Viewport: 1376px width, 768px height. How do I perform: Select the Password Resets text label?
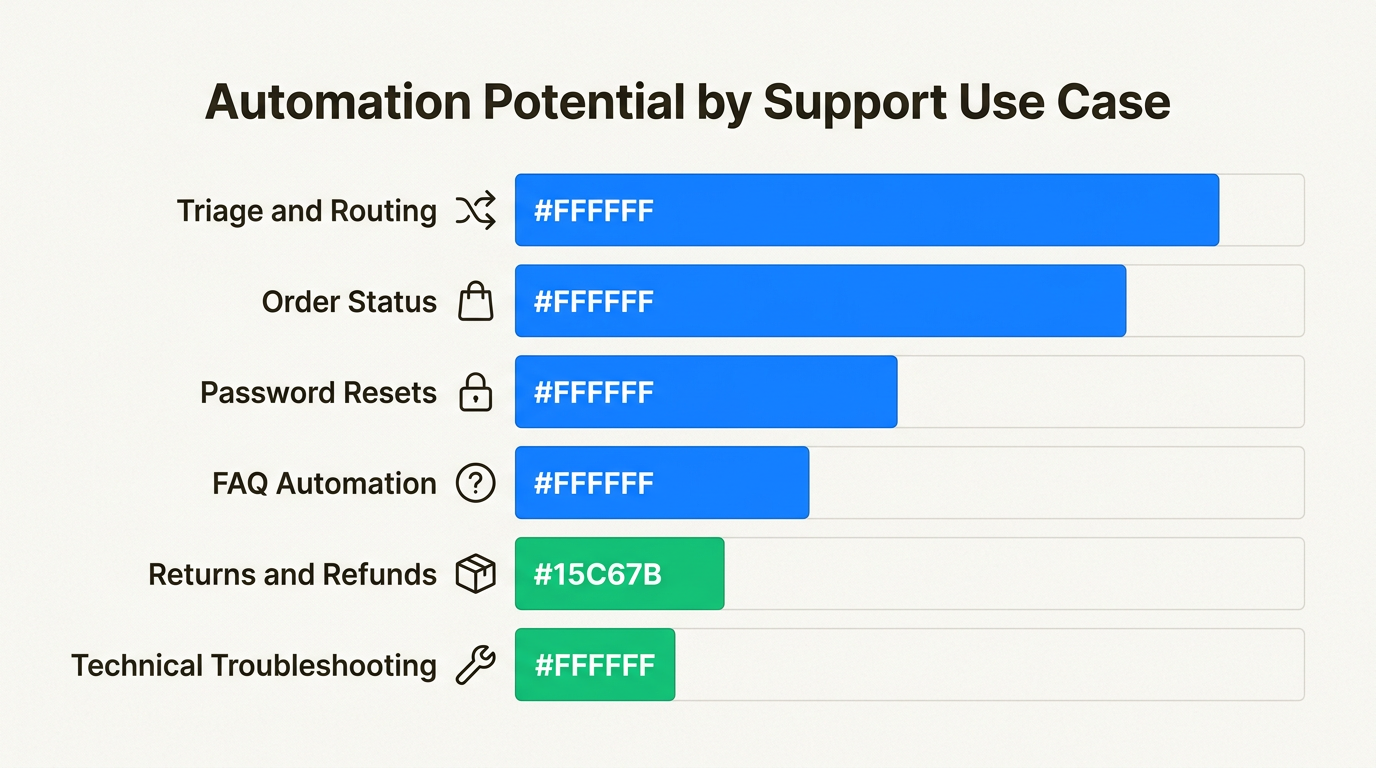(x=318, y=392)
